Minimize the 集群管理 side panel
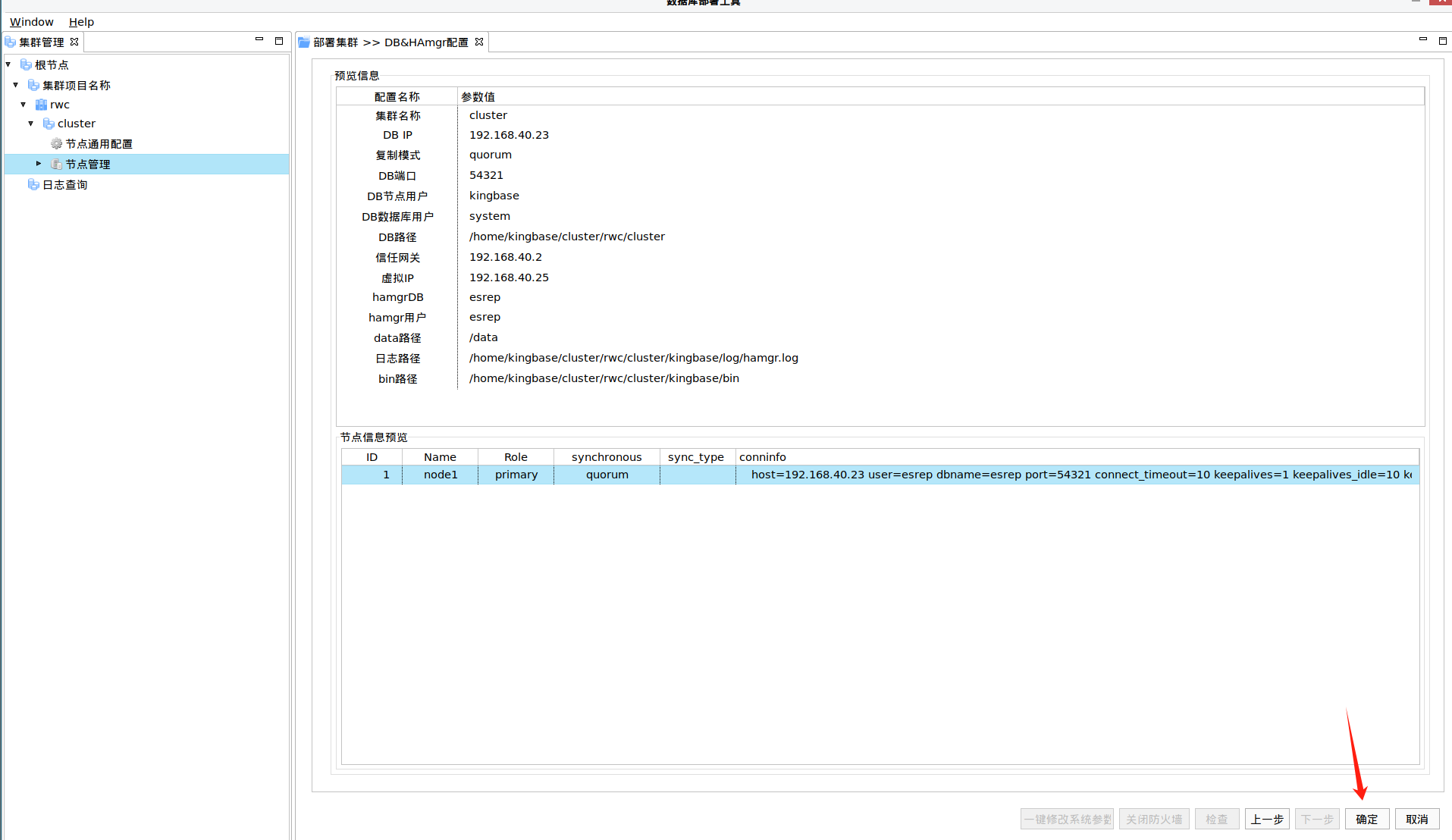The width and height of the screenshot is (1452, 840). (259, 40)
